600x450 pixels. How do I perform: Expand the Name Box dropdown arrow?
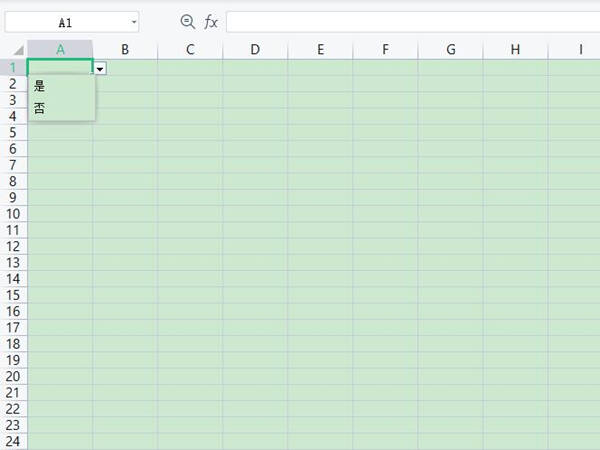point(134,22)
